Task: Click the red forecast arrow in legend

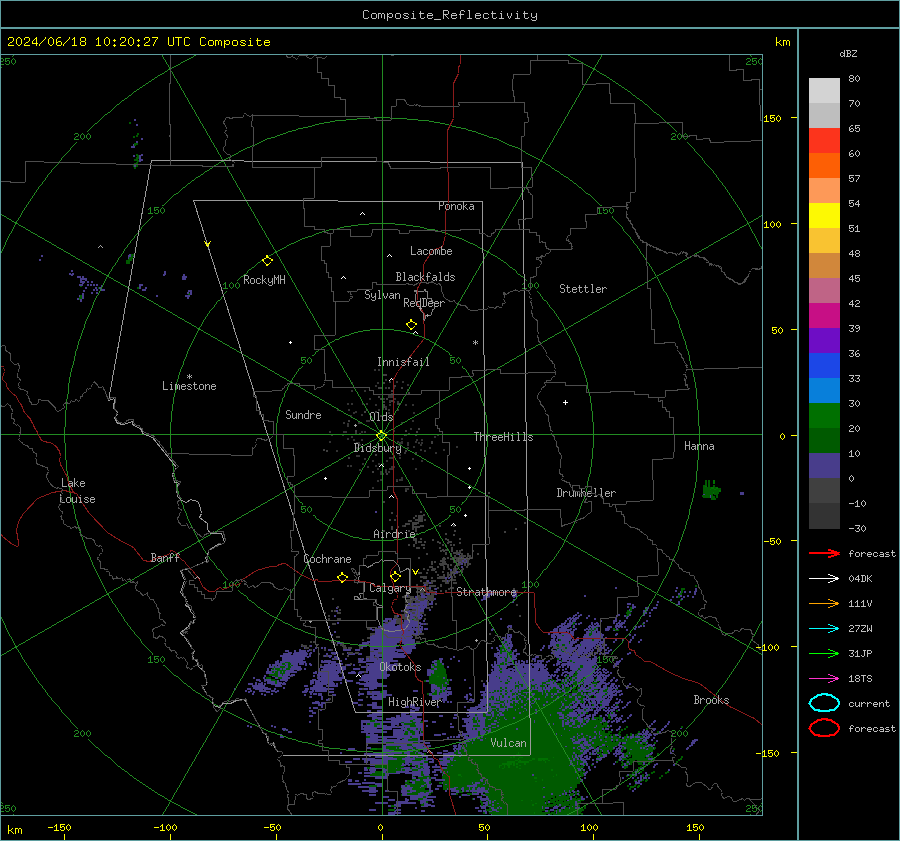Action: point(824,553)
